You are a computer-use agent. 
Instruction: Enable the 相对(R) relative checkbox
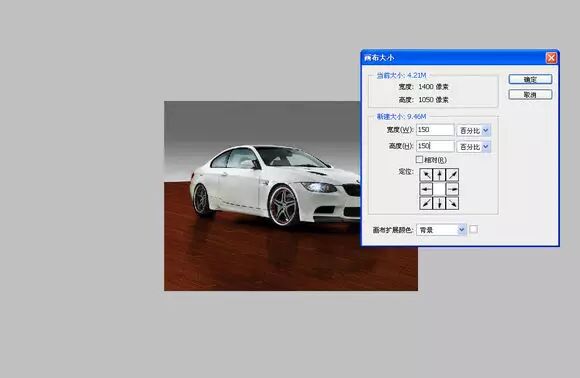[x=419, y=159]
